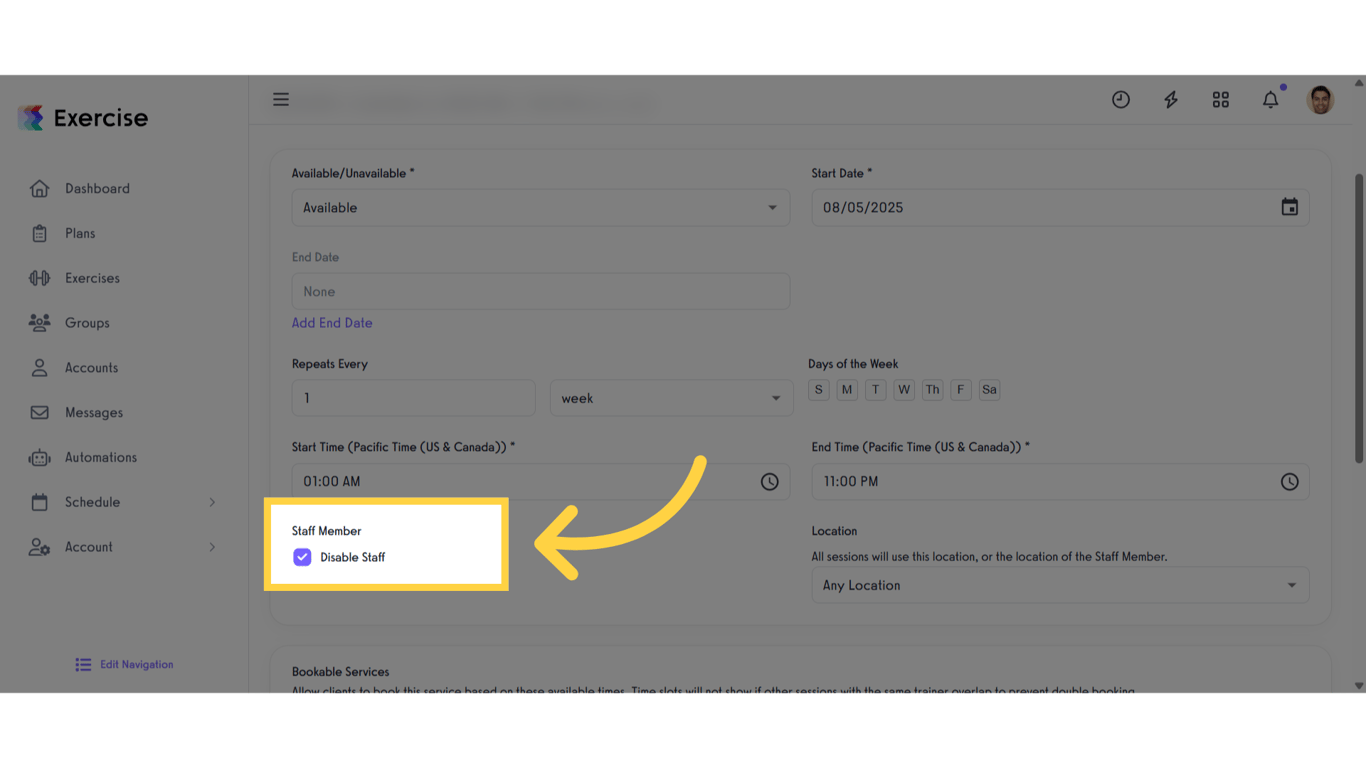Enable Saturday in Days of the Week
This screenshot has height=768, width=1366.
coord(989,389)
